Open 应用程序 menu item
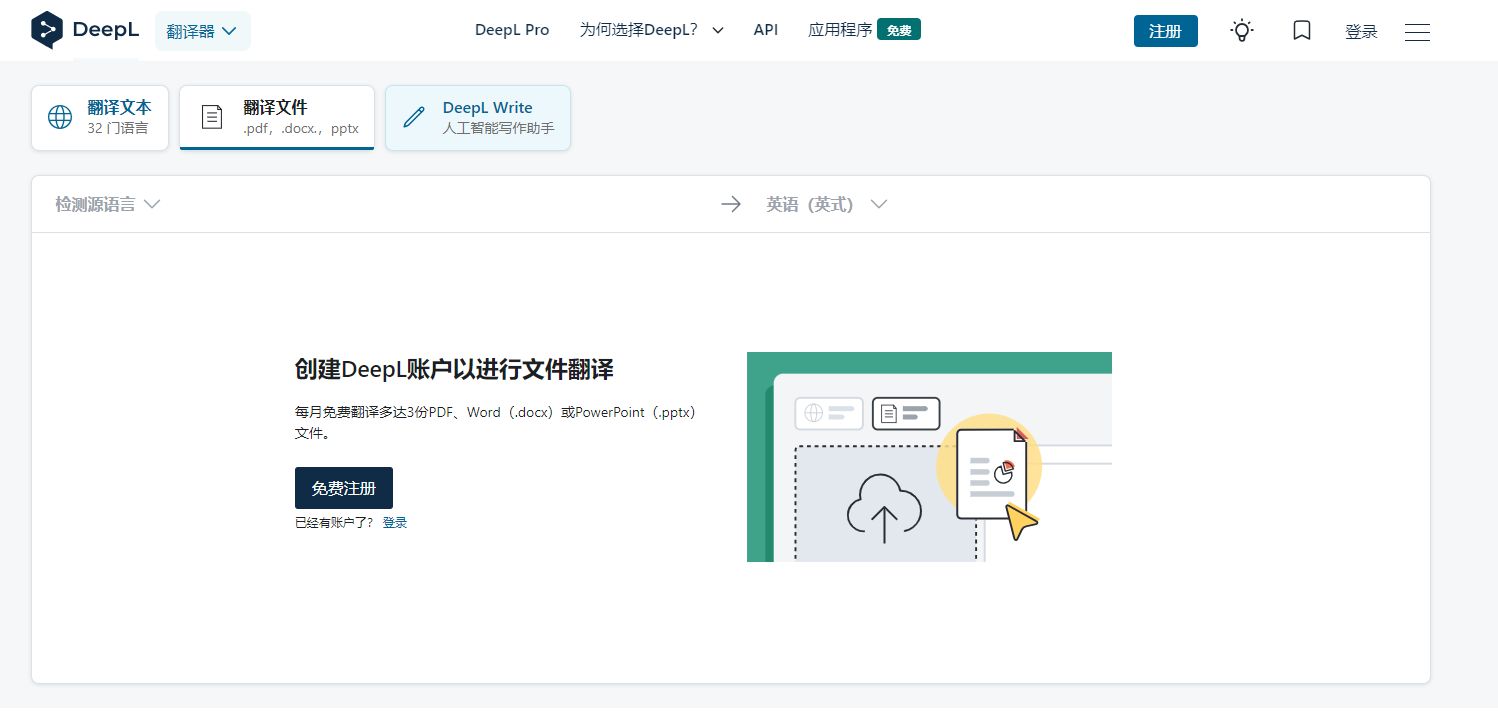Screen dimensions: 1498x711 click(840, 30)
